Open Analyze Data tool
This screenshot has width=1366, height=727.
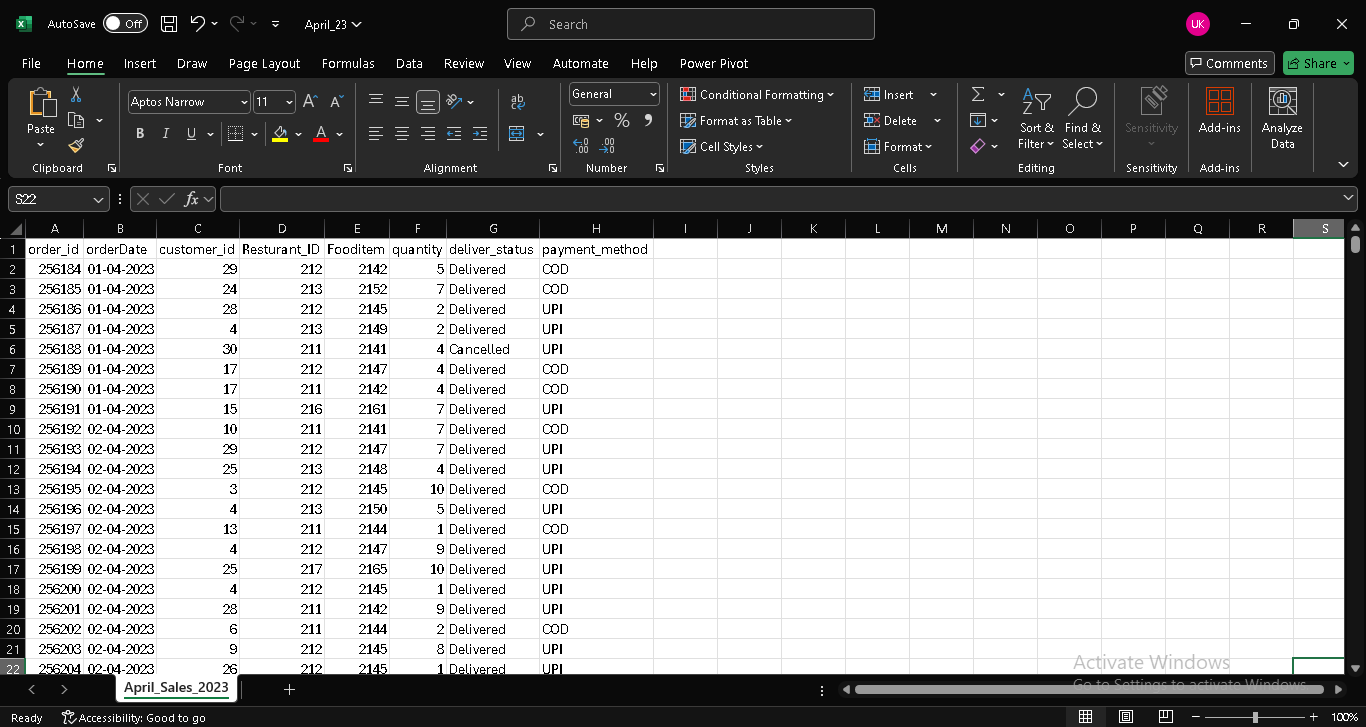click(1281, 118)
